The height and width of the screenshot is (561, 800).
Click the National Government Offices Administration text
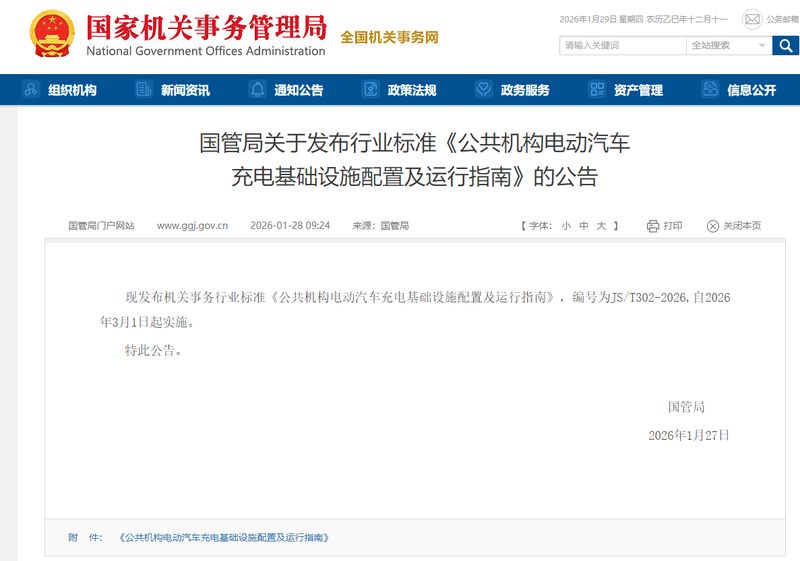206,51
